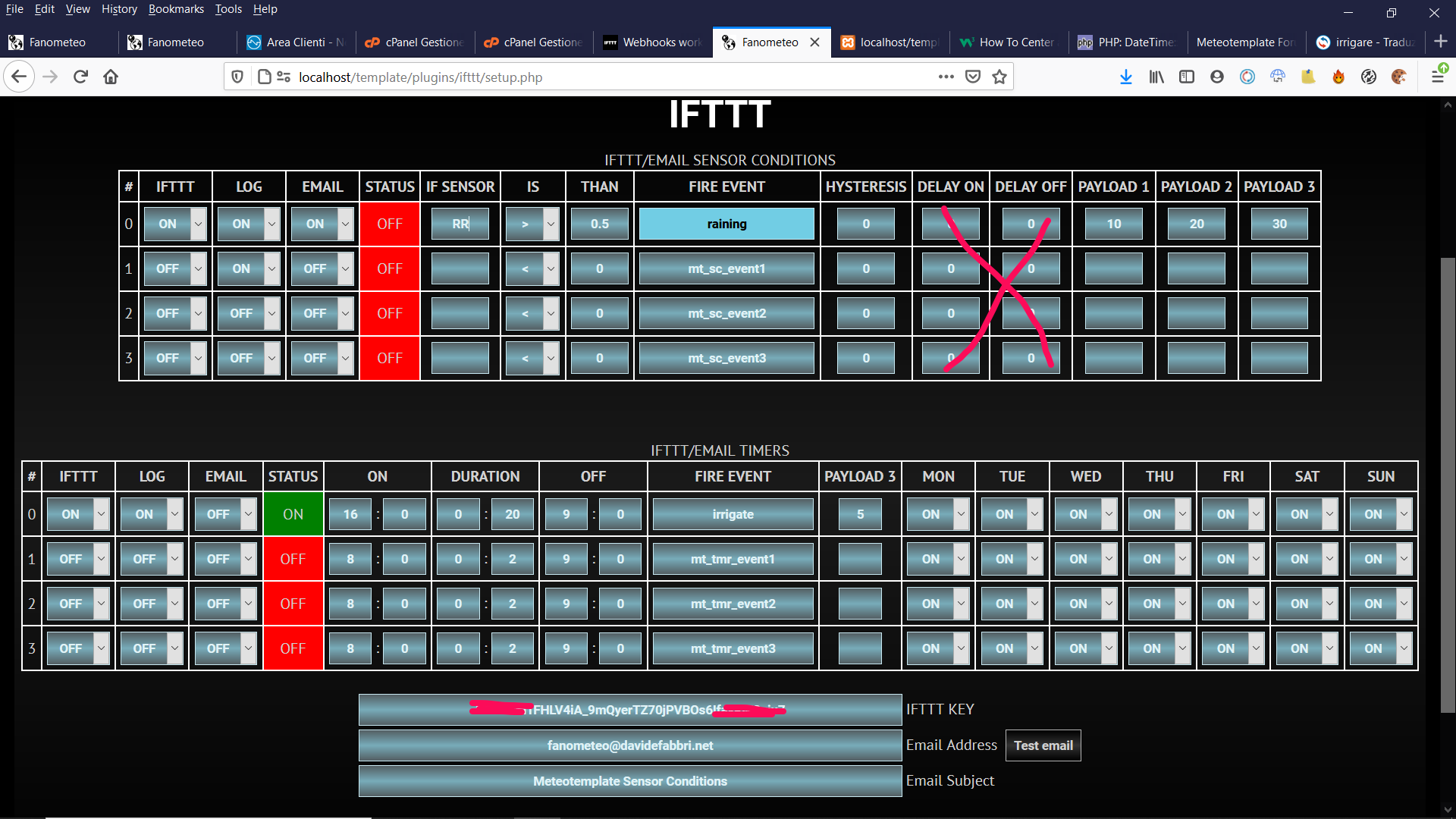
Task: Edit the mt_sc_event2 fire event field
Action: pos(726,313)
